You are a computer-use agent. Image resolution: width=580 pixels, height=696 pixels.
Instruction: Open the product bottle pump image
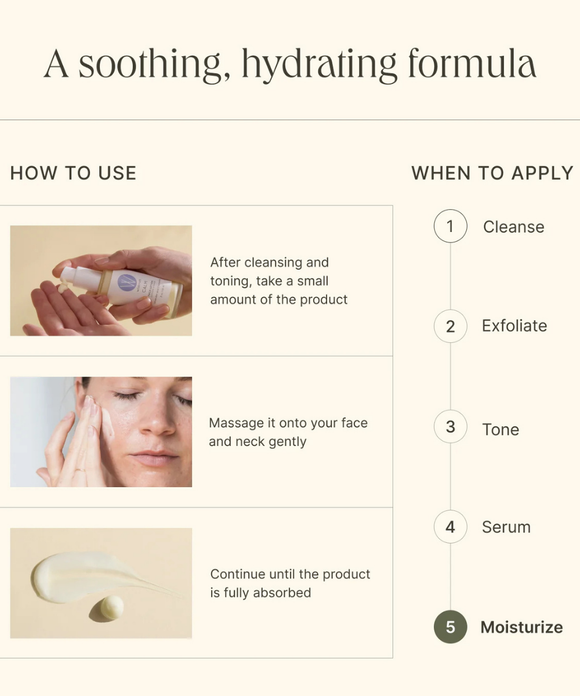point(101,281)
